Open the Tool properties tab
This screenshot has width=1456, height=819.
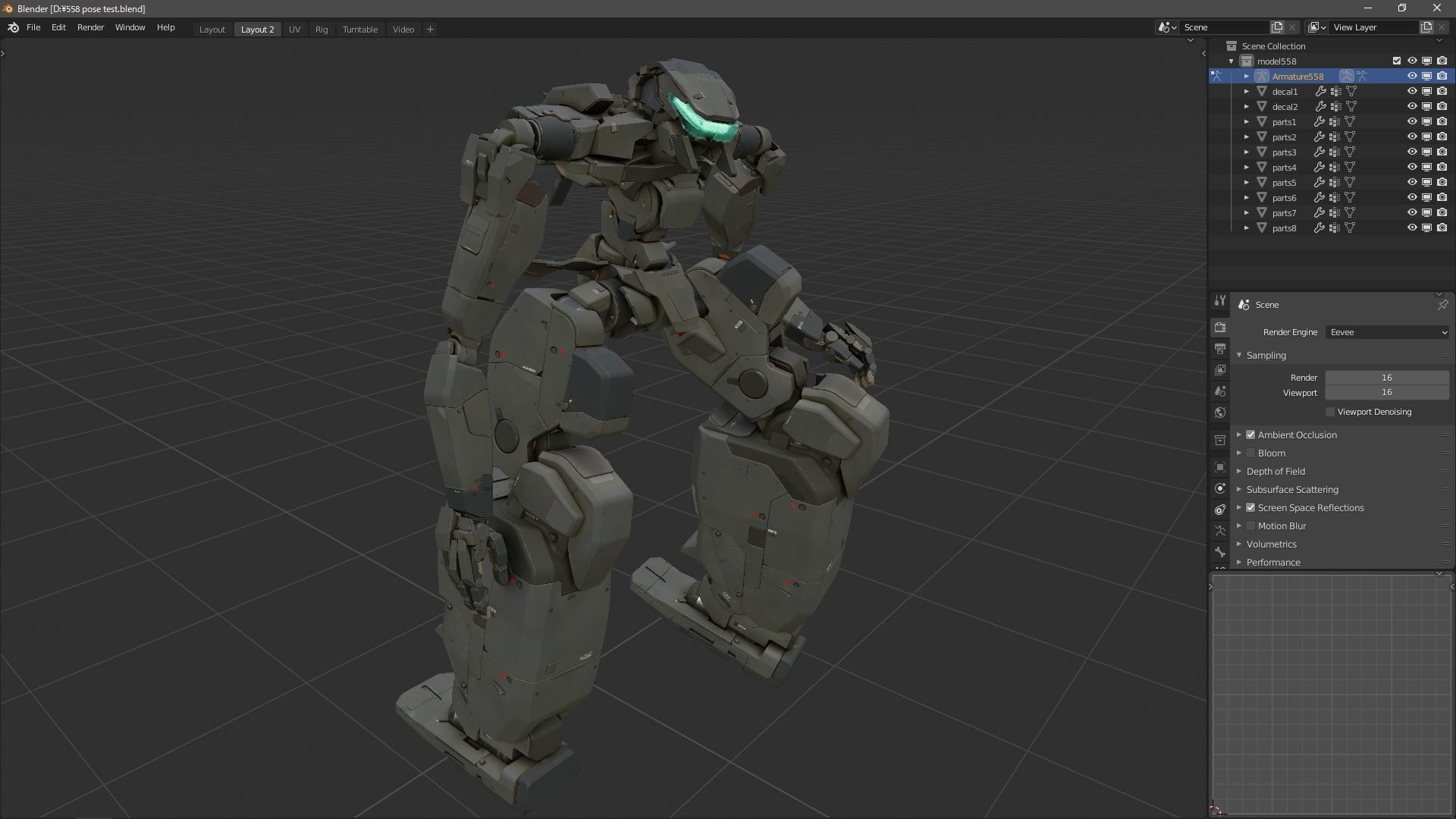[1219, 301]
